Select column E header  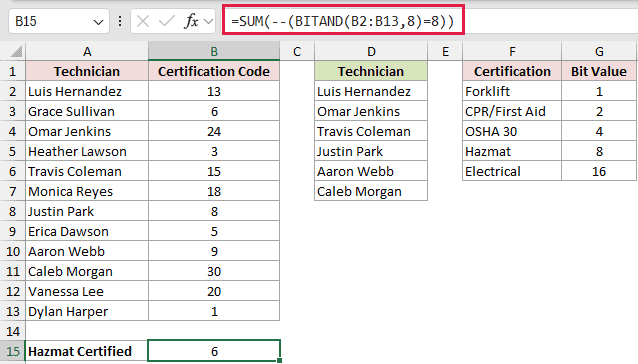[445, 52]
